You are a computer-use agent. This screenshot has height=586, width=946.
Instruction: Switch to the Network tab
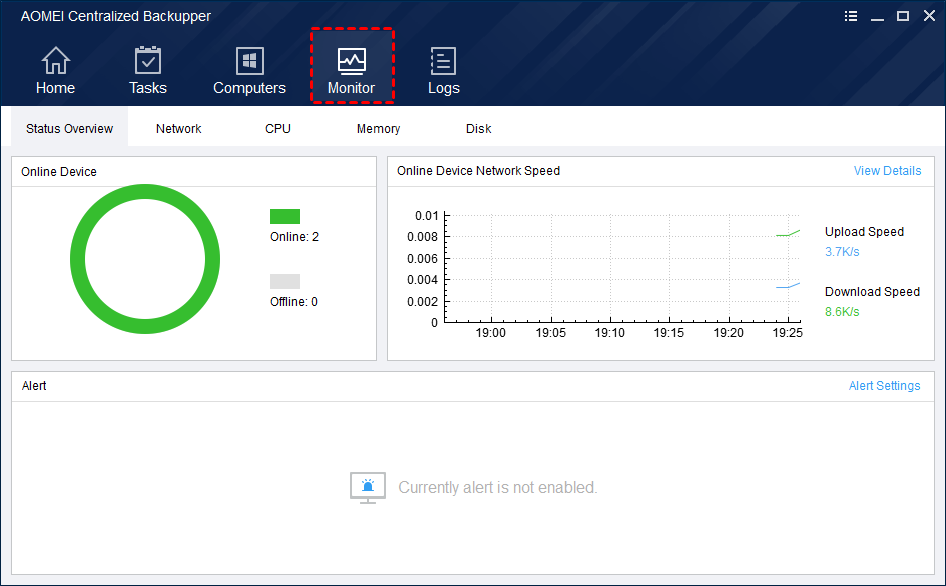(179, 129)
